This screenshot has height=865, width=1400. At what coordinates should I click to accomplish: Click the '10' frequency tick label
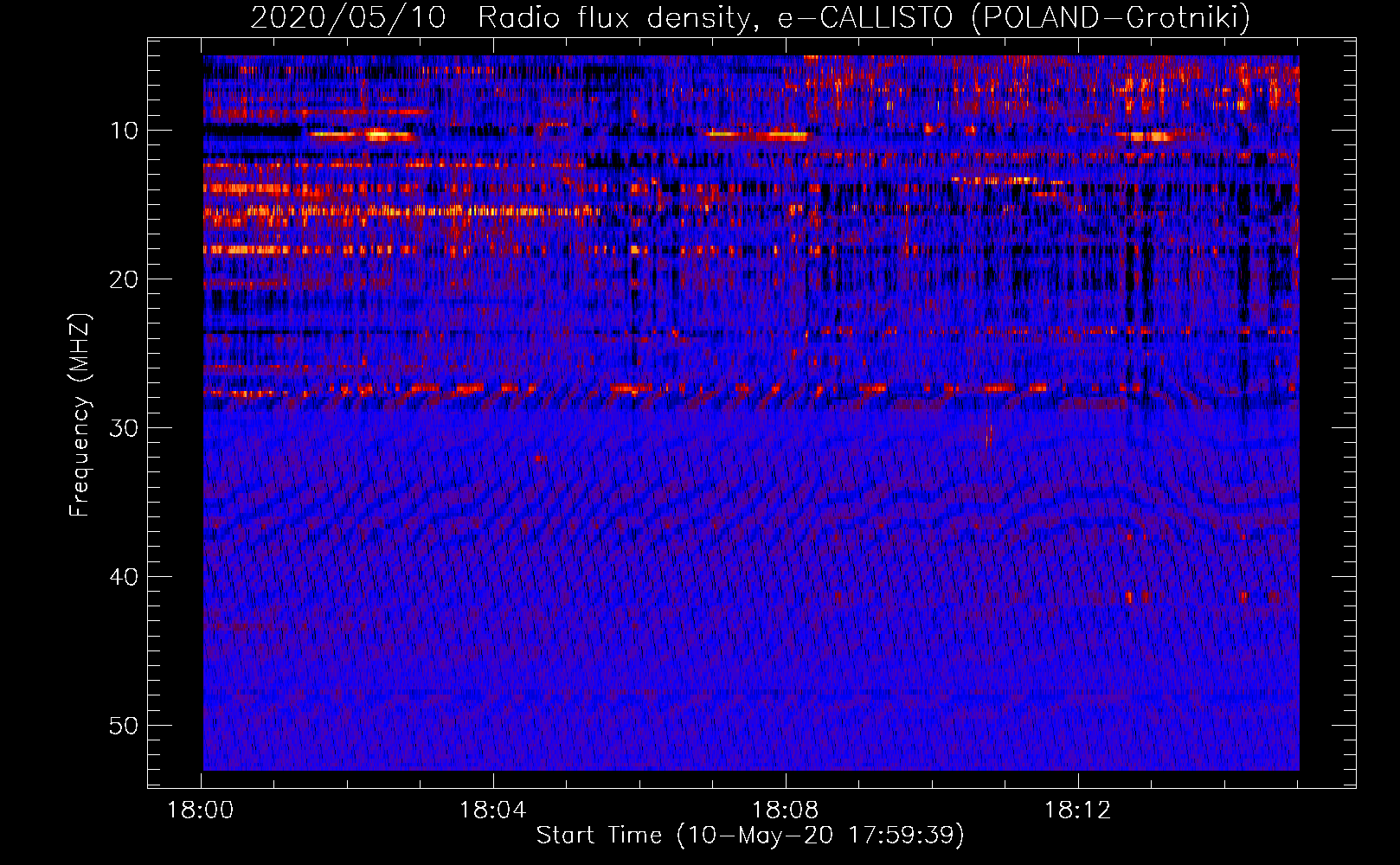(125, 131)
